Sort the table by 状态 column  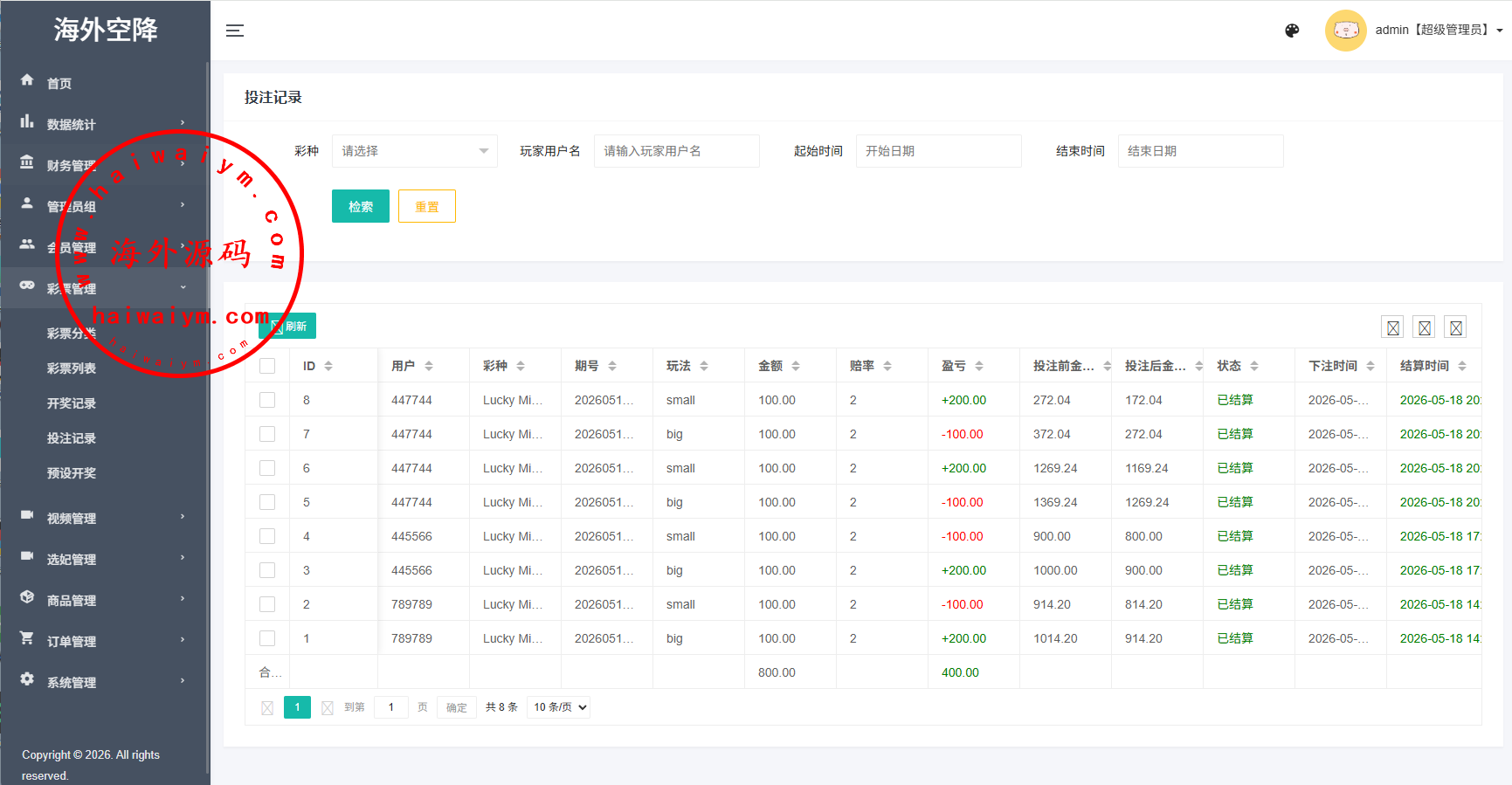1254,366
